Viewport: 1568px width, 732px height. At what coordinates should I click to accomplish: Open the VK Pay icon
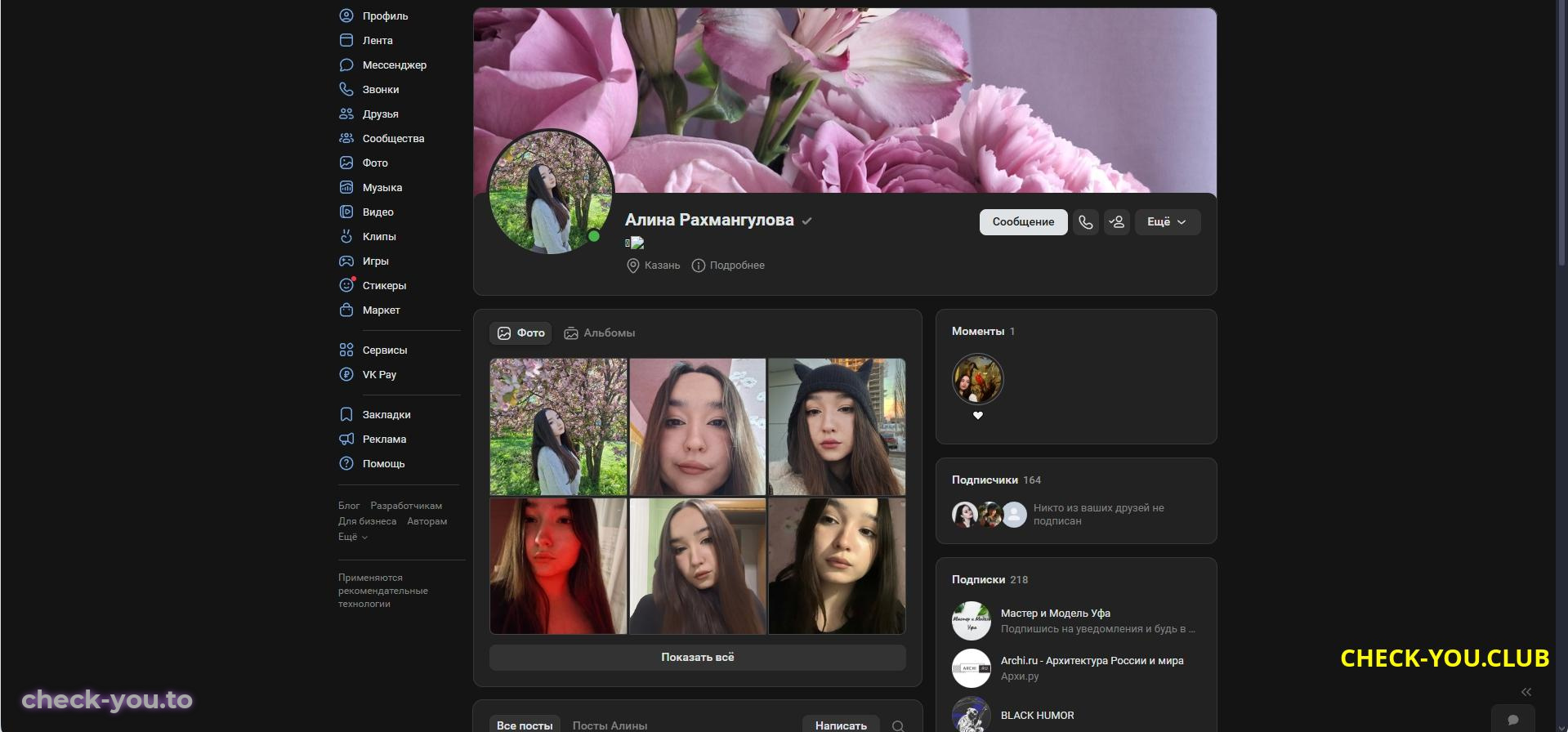[346, 374]
